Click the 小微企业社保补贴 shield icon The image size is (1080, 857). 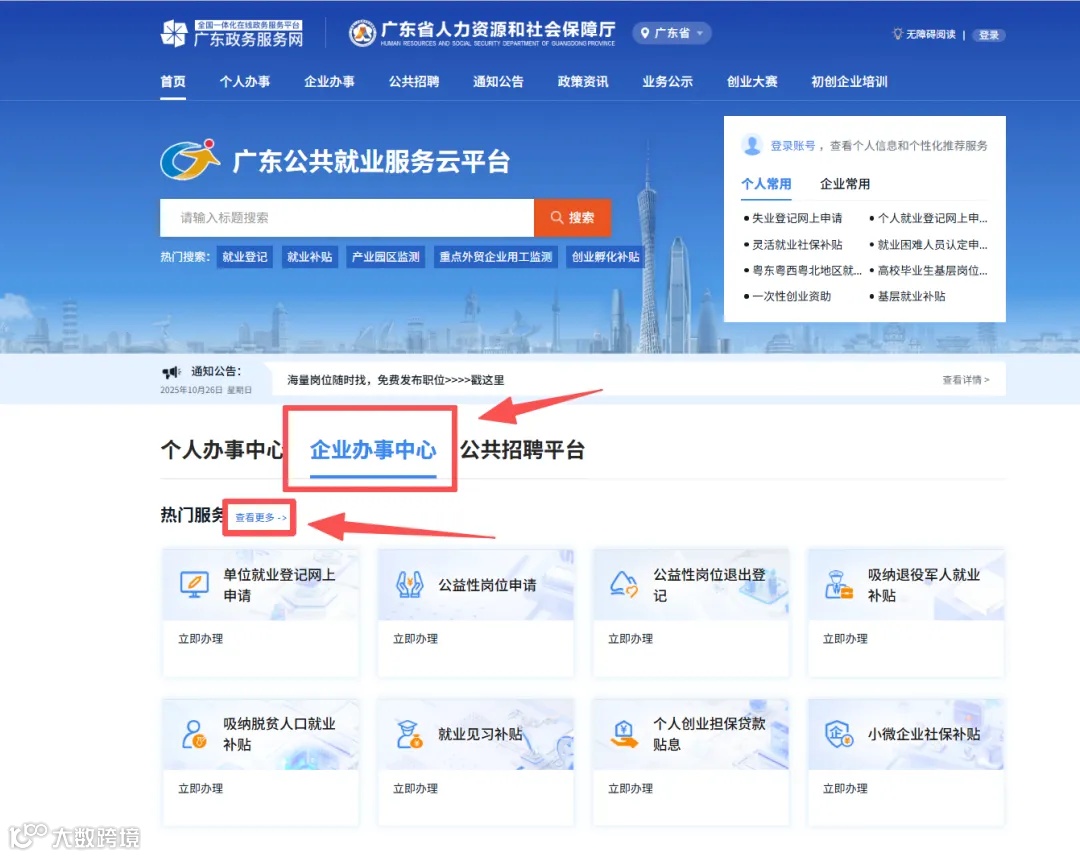point(839,734)
